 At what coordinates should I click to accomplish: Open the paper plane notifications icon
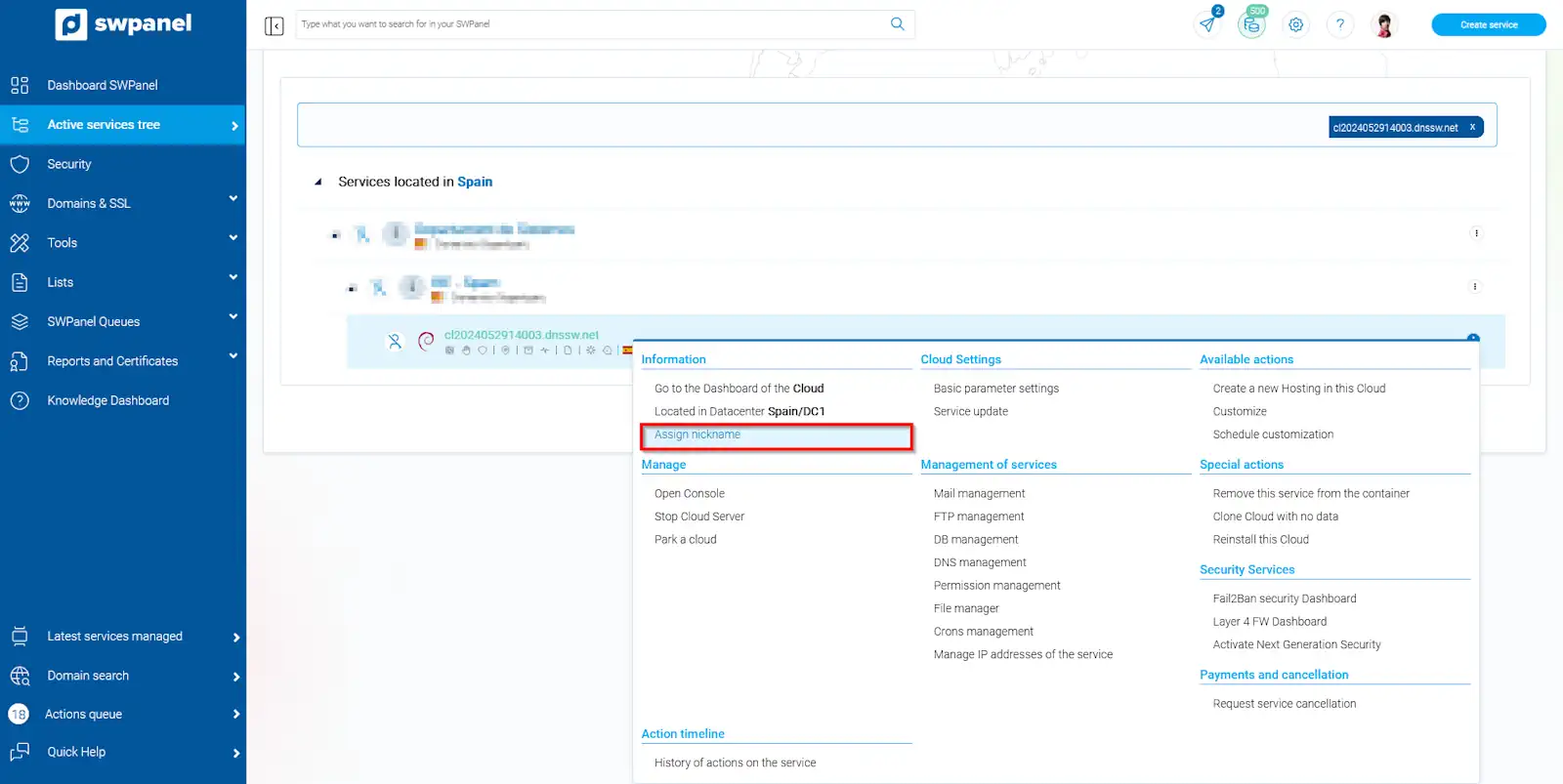pyautogui.click(x=1208, y=24)
